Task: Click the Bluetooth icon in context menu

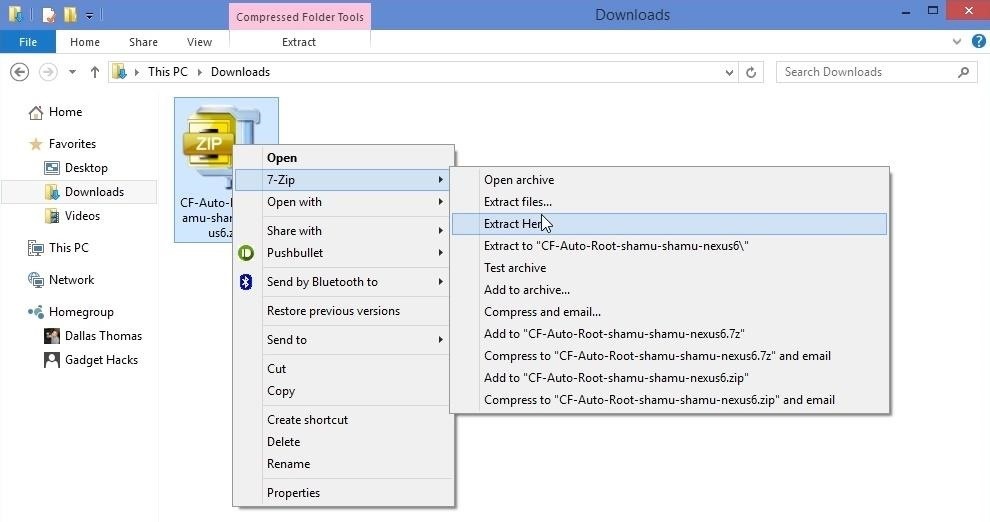Action: point(246,282)
